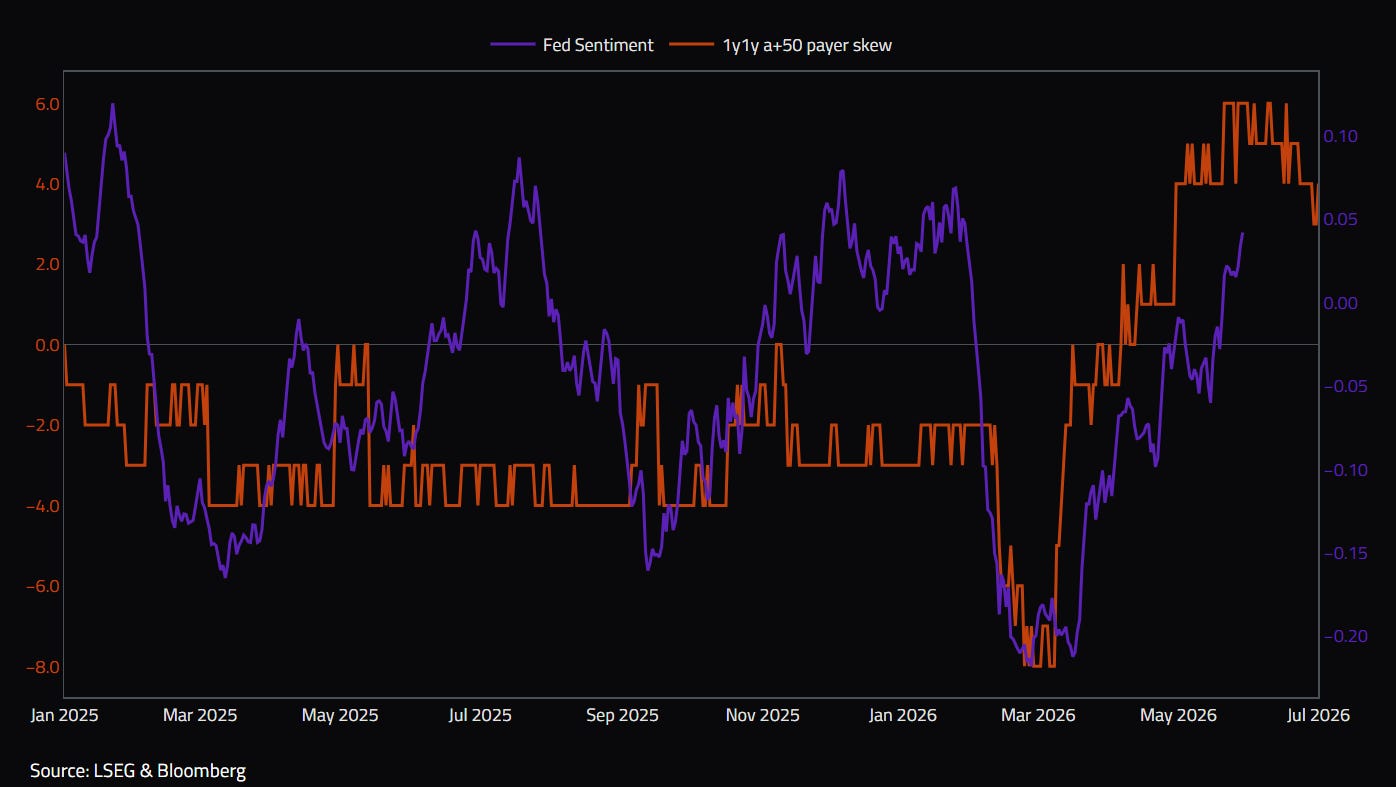Click the purple 0.05 right axis tick label
The width and height of the screenshot is (1396, 787).
pyautogui.click(x=1341, y=219)
